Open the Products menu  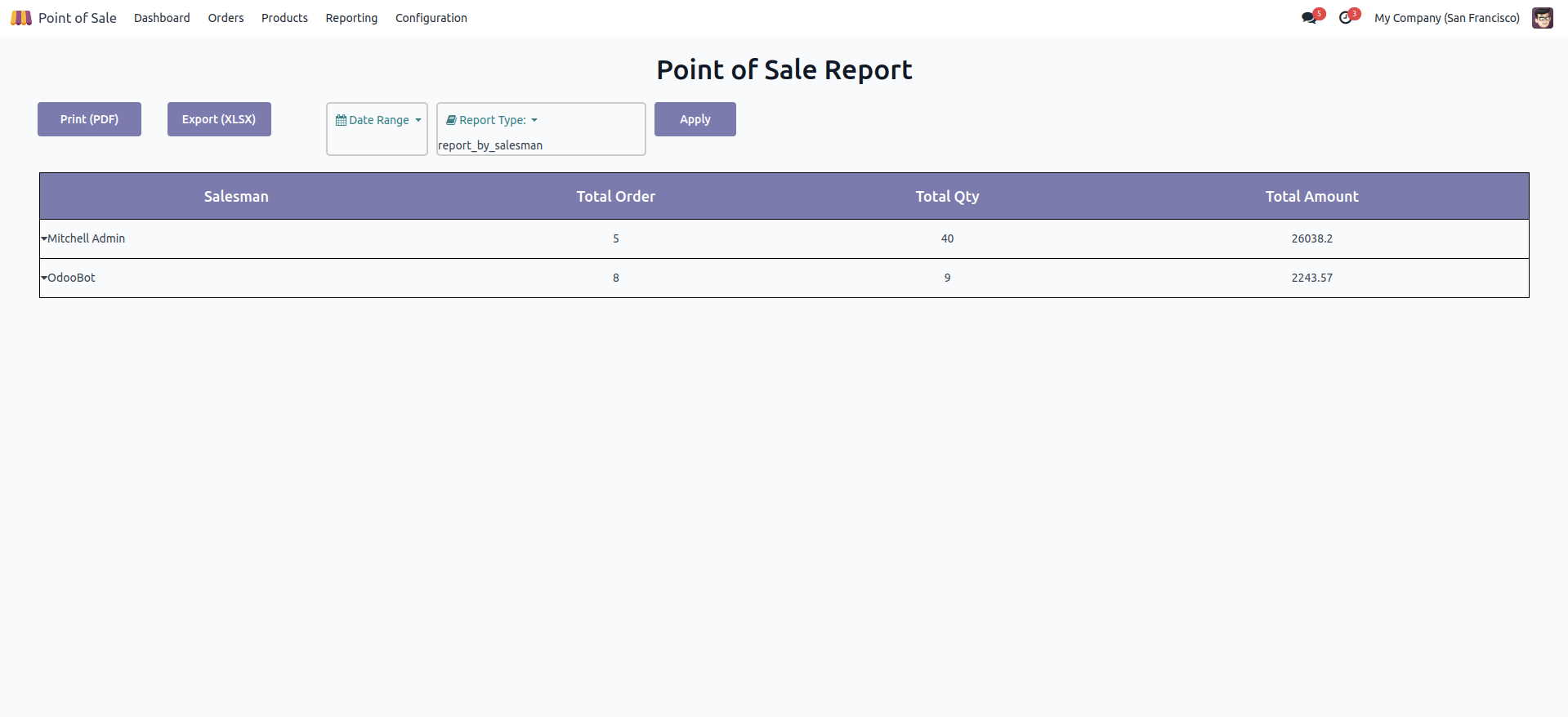tap(284, 18)
